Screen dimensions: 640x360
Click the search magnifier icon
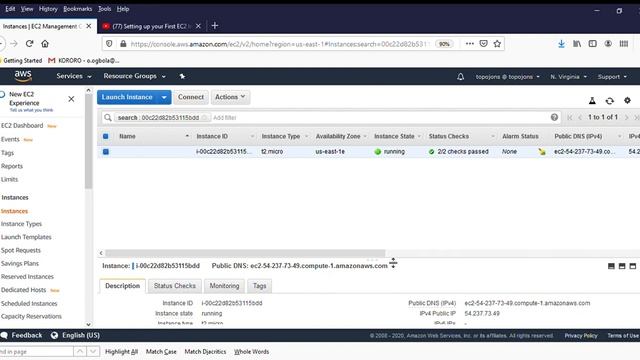click(x=108, y=118)
